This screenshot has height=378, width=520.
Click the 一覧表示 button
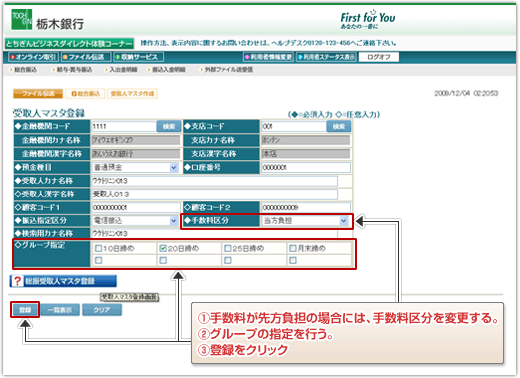[x=60, y=310]
